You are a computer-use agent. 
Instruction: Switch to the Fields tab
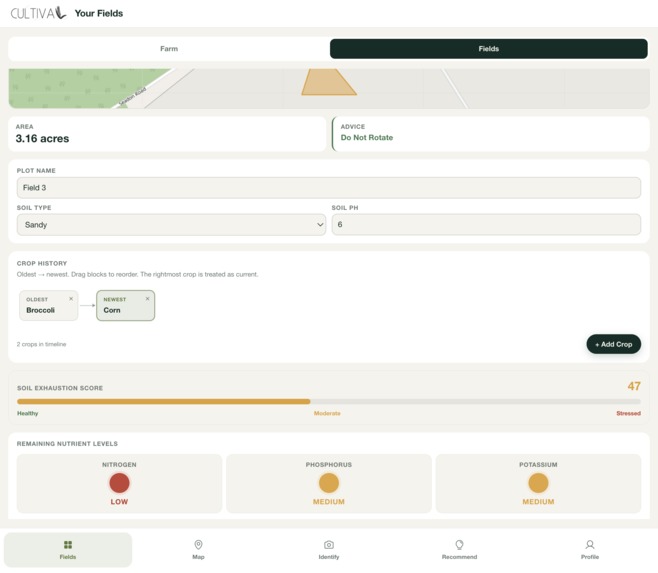click(x=488, y=49)
